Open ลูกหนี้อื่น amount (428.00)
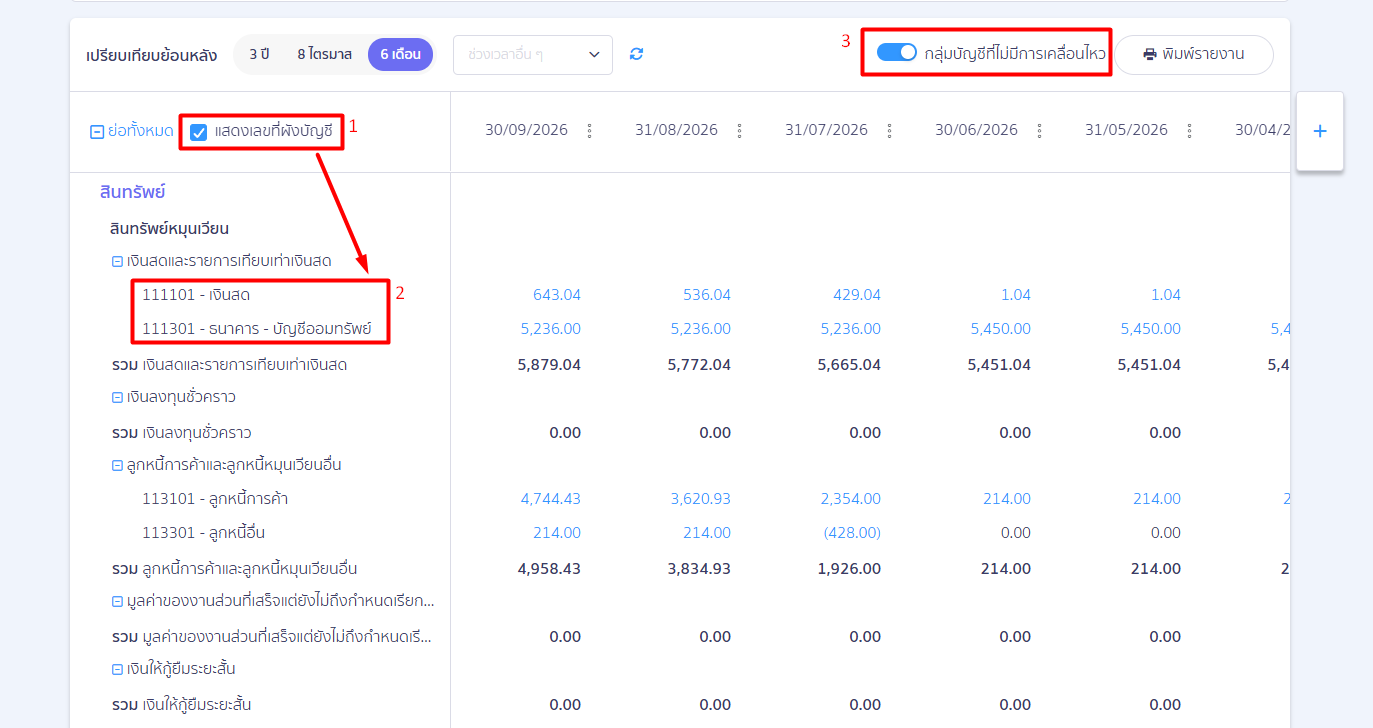The height and width of the screenshot is (728, 1373). tap(852, 533)
